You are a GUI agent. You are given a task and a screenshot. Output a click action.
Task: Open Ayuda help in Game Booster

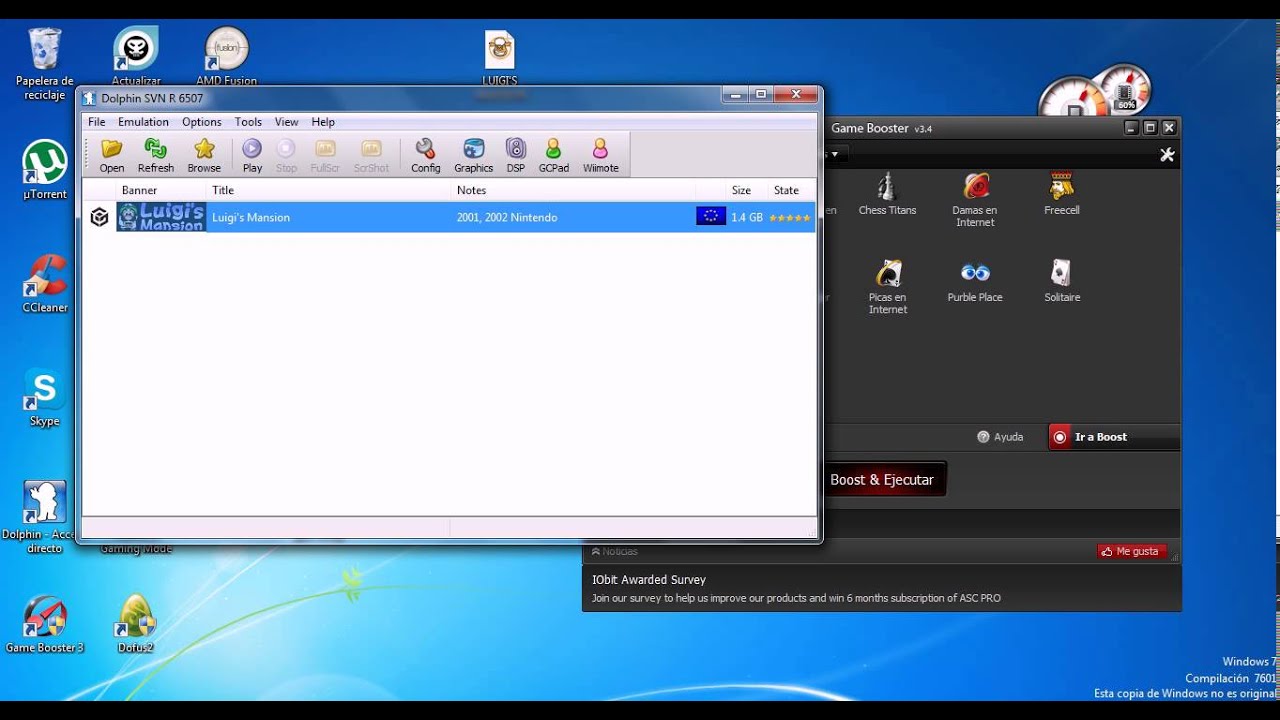(x=1000, y=437)
